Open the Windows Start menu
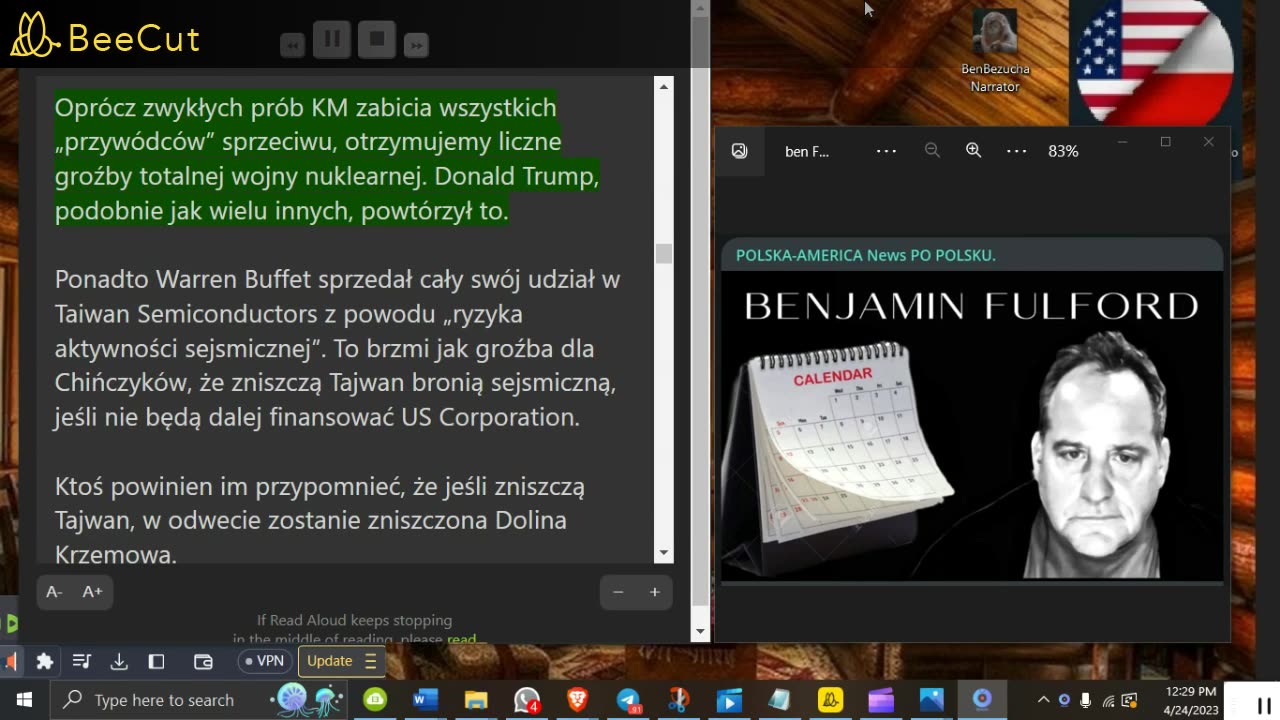Image resolution: width=1280 pixels, height=720 pixels. pyautogui.click(x=24, y=700)
